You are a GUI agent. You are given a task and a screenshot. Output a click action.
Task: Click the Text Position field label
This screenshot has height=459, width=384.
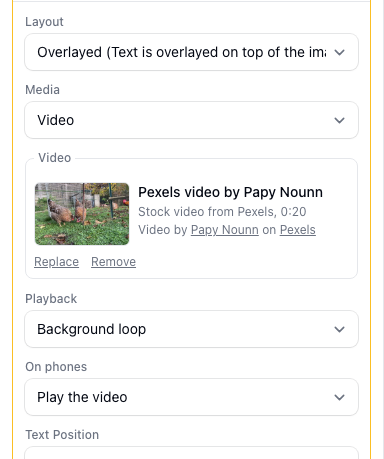pos(62,435)
